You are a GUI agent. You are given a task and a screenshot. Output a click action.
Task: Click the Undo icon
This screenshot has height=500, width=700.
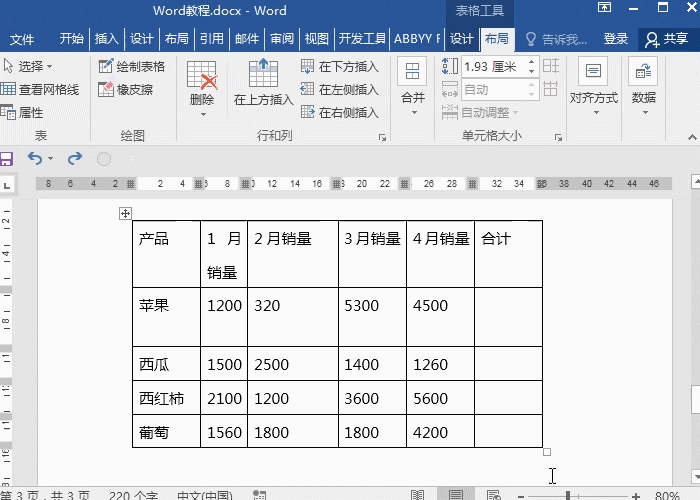35,158
